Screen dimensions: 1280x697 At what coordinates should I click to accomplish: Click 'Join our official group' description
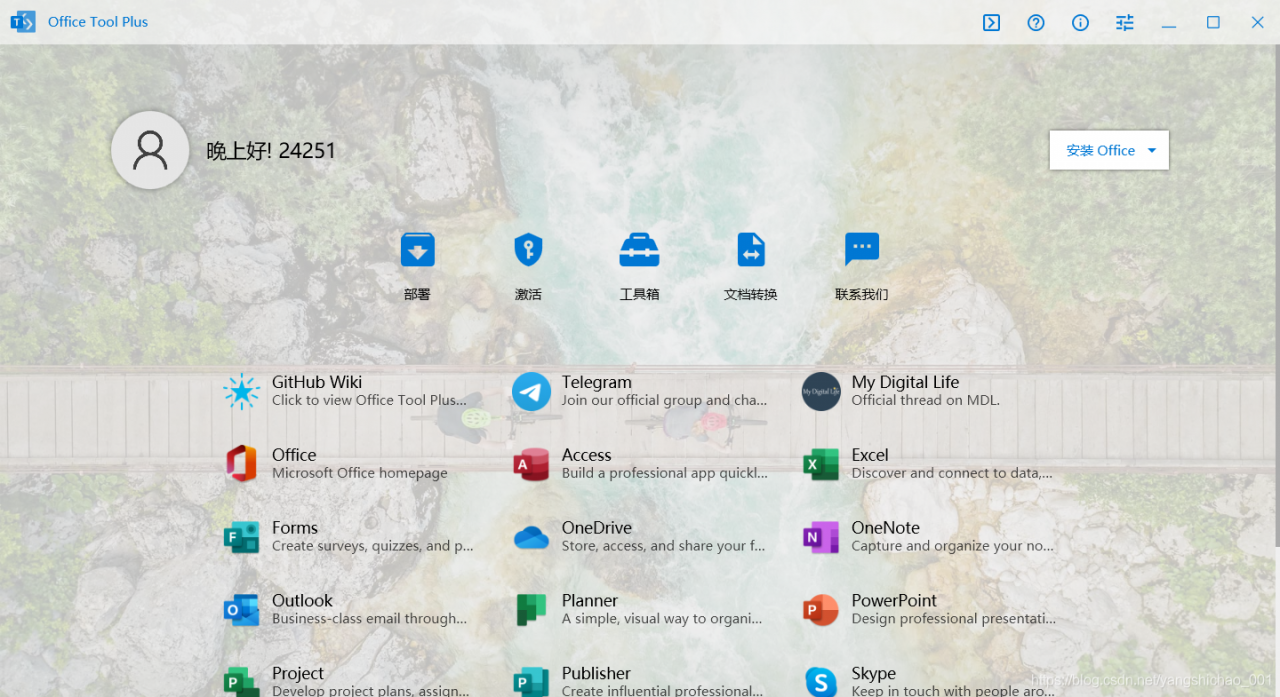pyautogui.click(x=664, y=400)
